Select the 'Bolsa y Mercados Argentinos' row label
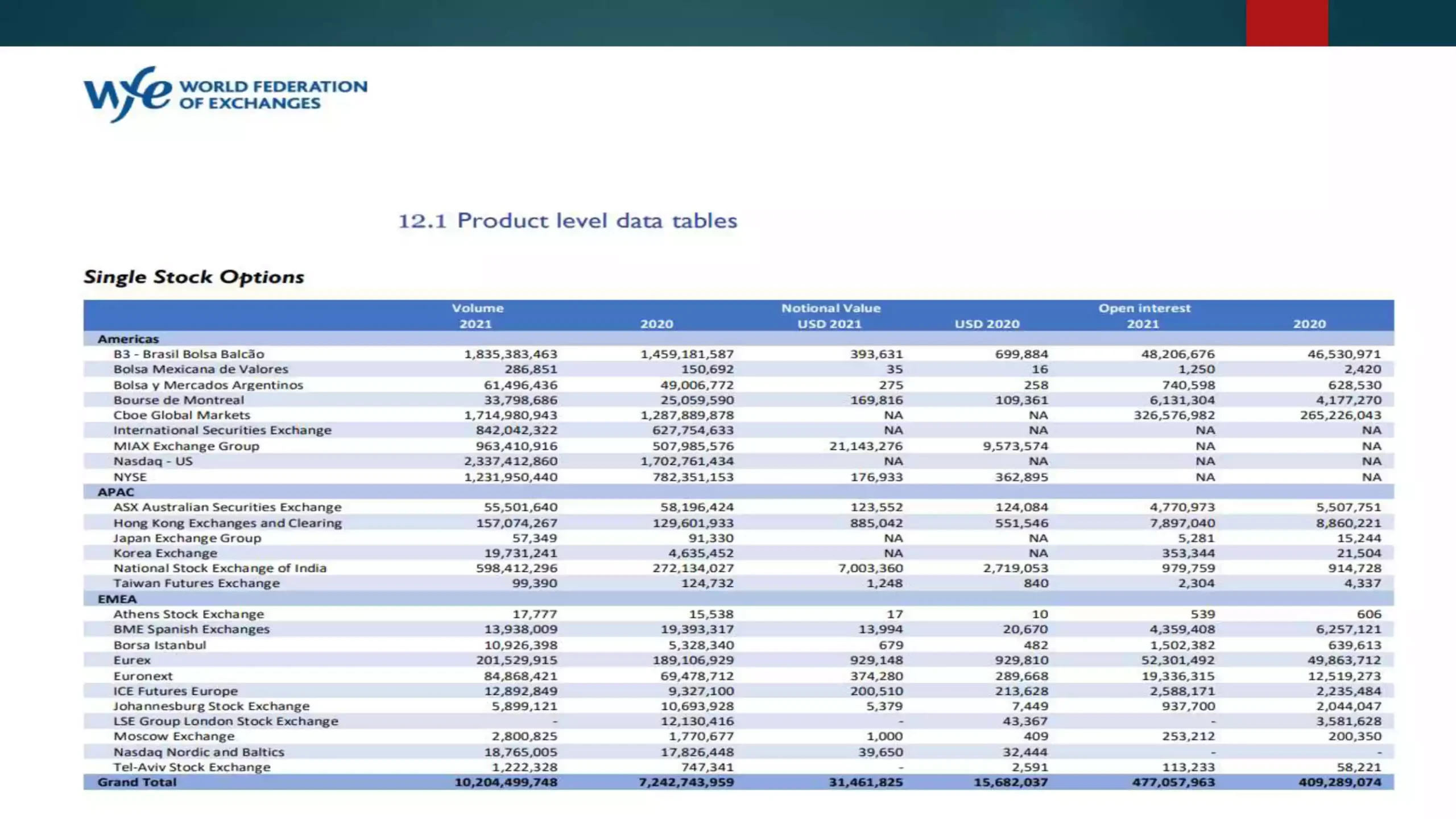This screenshot has height=819, width=1456. 208,385
